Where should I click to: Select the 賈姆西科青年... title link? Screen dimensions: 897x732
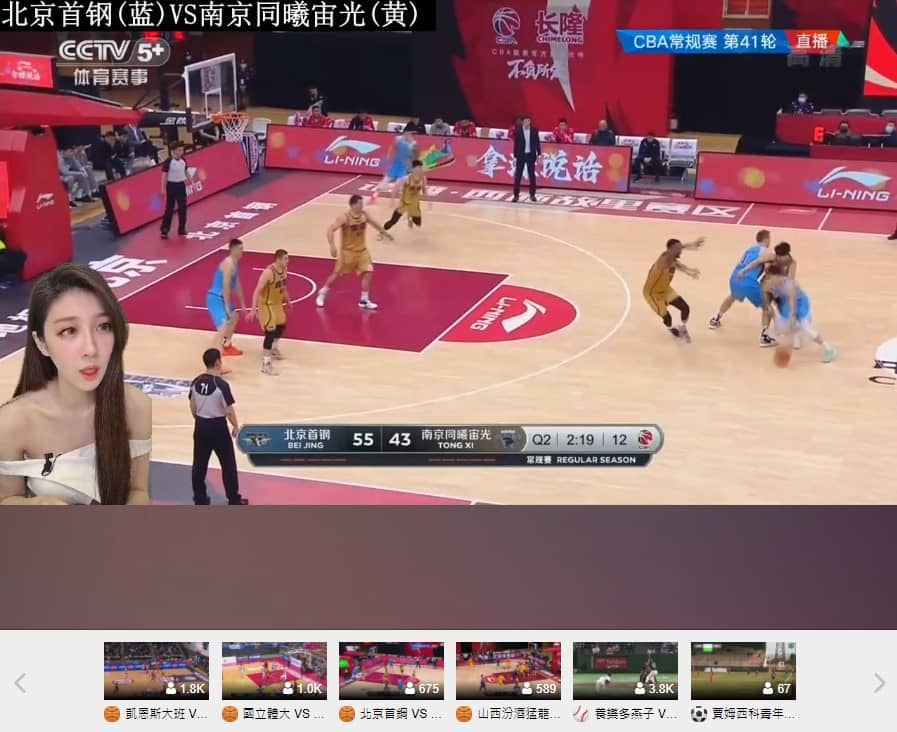tap(753, 714)
